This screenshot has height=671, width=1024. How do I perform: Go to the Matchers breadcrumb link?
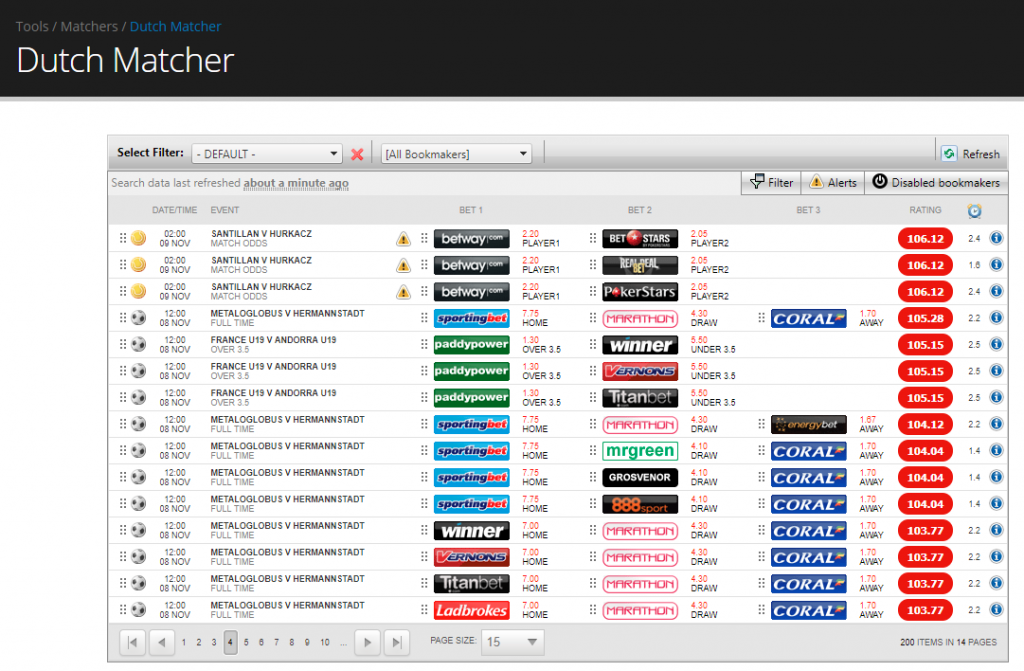(89, 27)
